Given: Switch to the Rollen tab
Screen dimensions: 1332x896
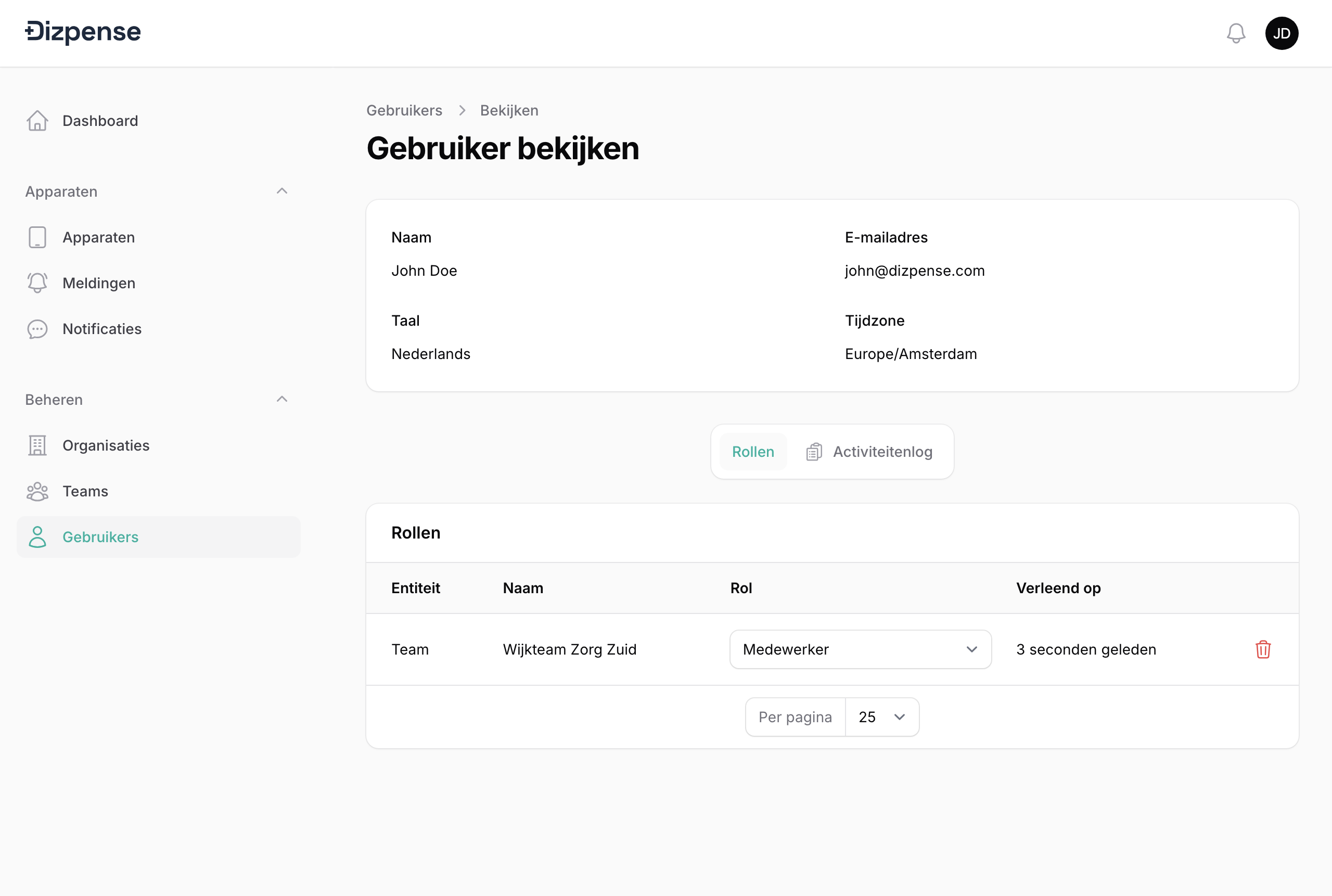Looking at the screenshot, I should 752,452.
